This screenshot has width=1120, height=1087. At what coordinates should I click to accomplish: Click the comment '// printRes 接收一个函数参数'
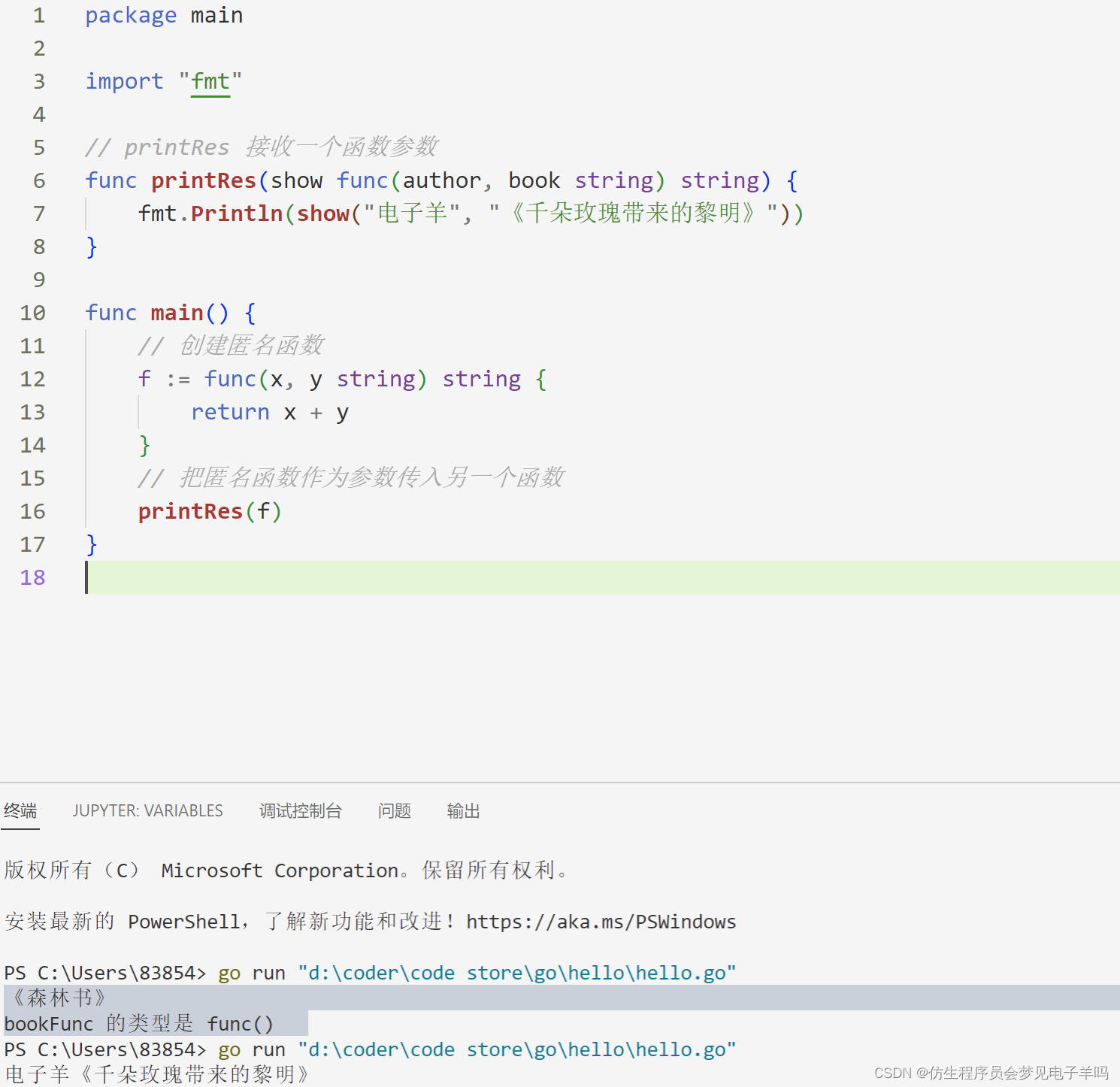(x=262, y=147)
